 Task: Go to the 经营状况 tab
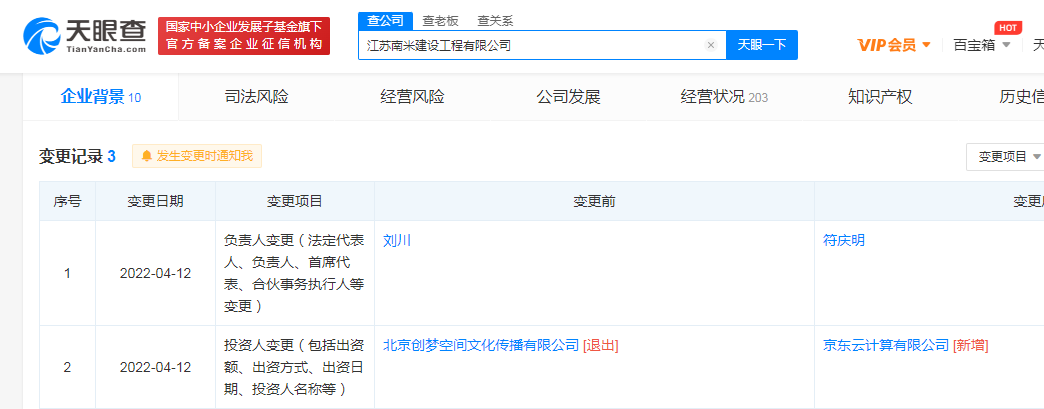(x=723, y=97)
